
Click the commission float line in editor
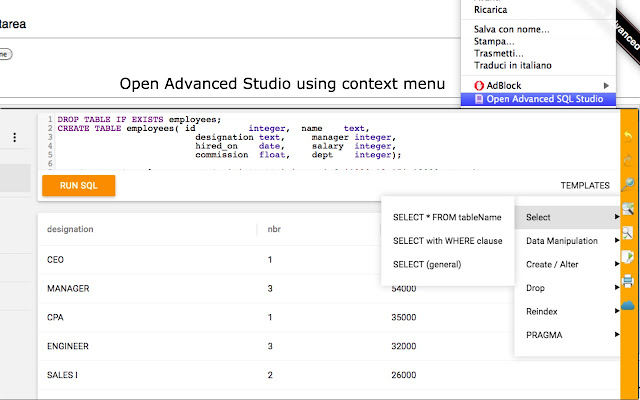tap(298, 155)
